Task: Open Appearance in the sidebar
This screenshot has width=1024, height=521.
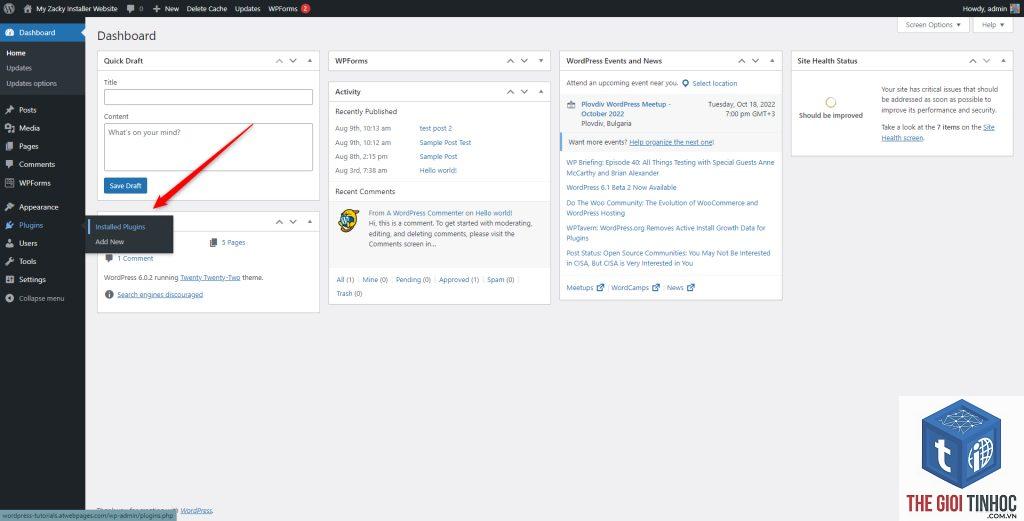Action: coord(38,207)
